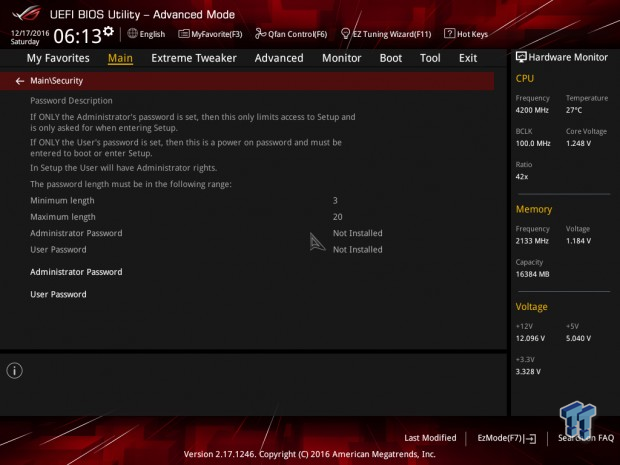620x465 pixels.
Task: Click the MyFavorite list icon
Action: click(x=183, y=34)
